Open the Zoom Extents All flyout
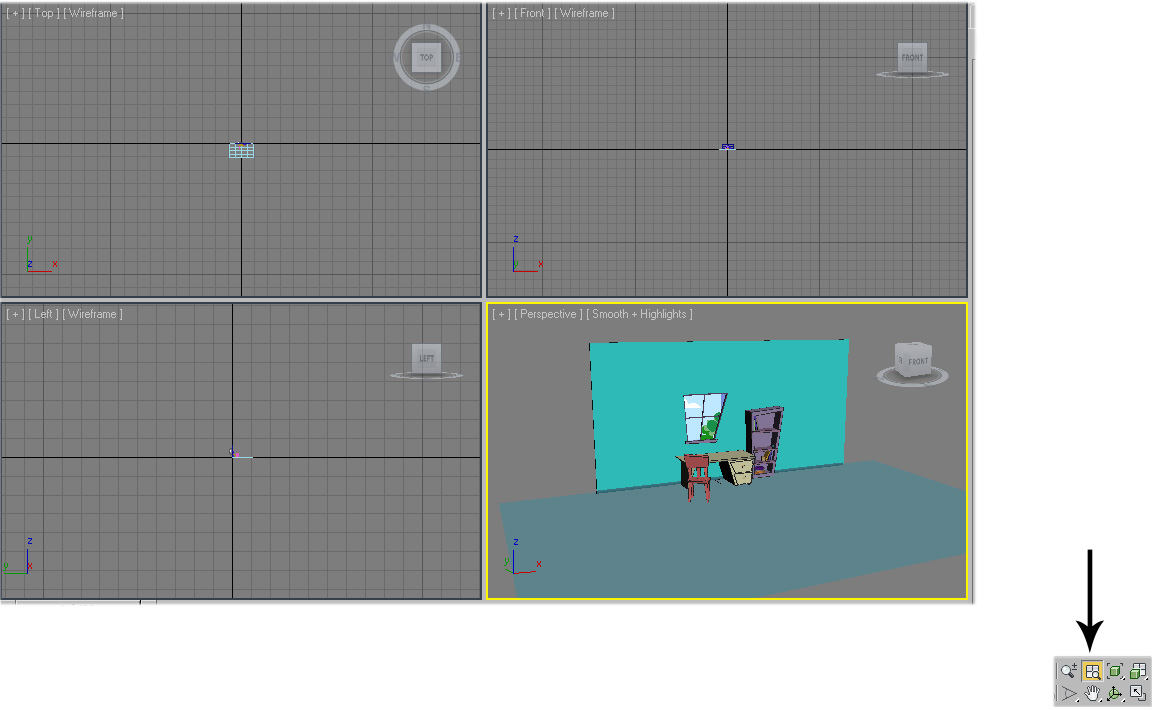The width and height of the screenshot is (1152, 710). 1146,679
